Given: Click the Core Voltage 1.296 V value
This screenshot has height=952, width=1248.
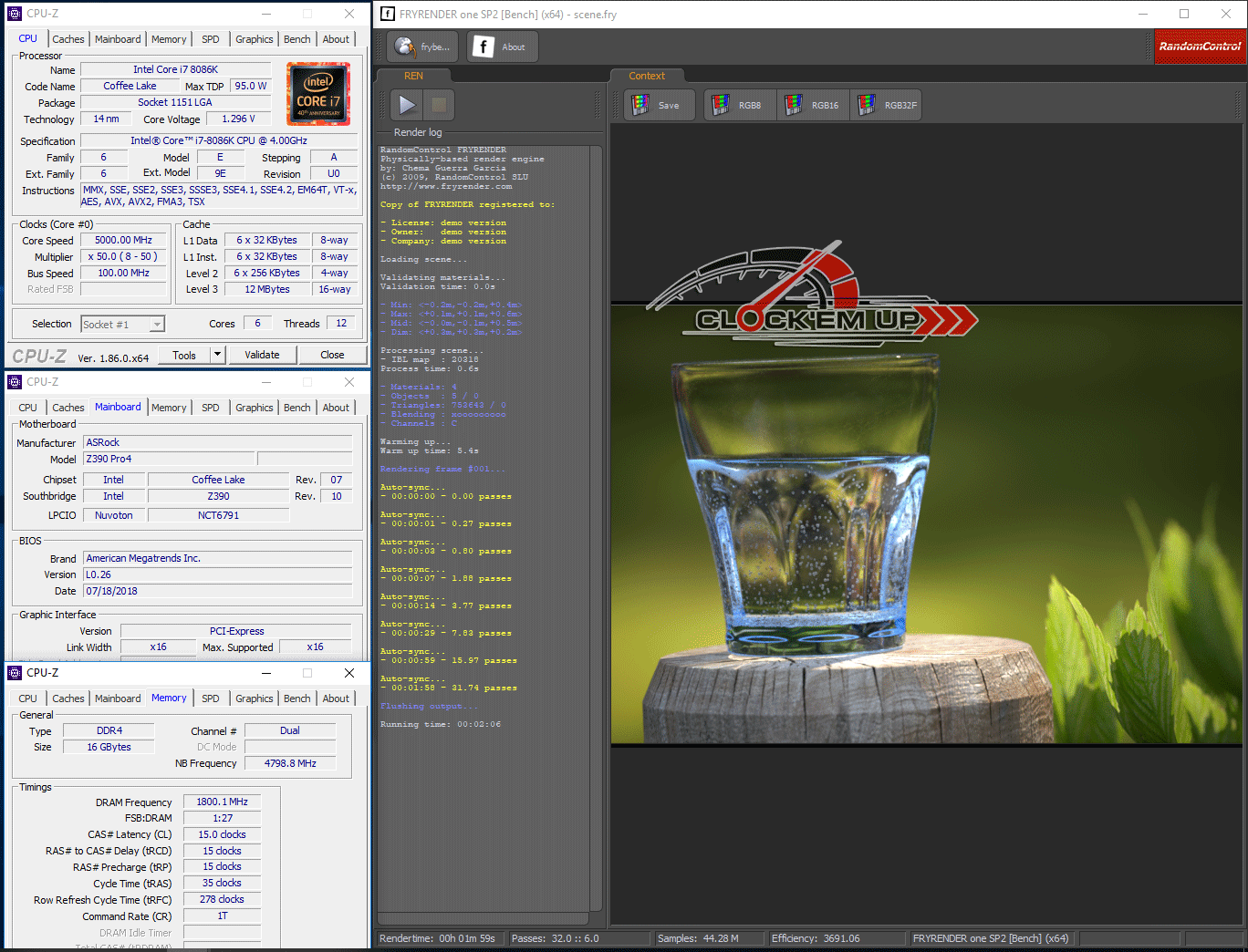Looking at the screenshot, I should 239,119.
